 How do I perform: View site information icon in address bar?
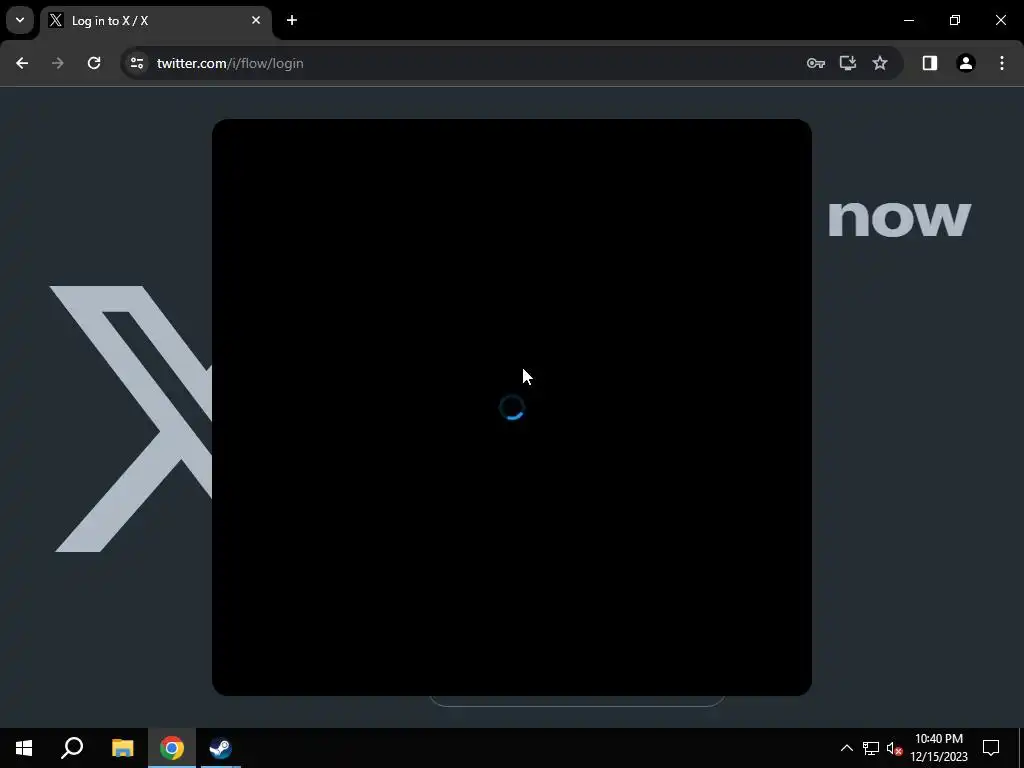pos(136,63)
